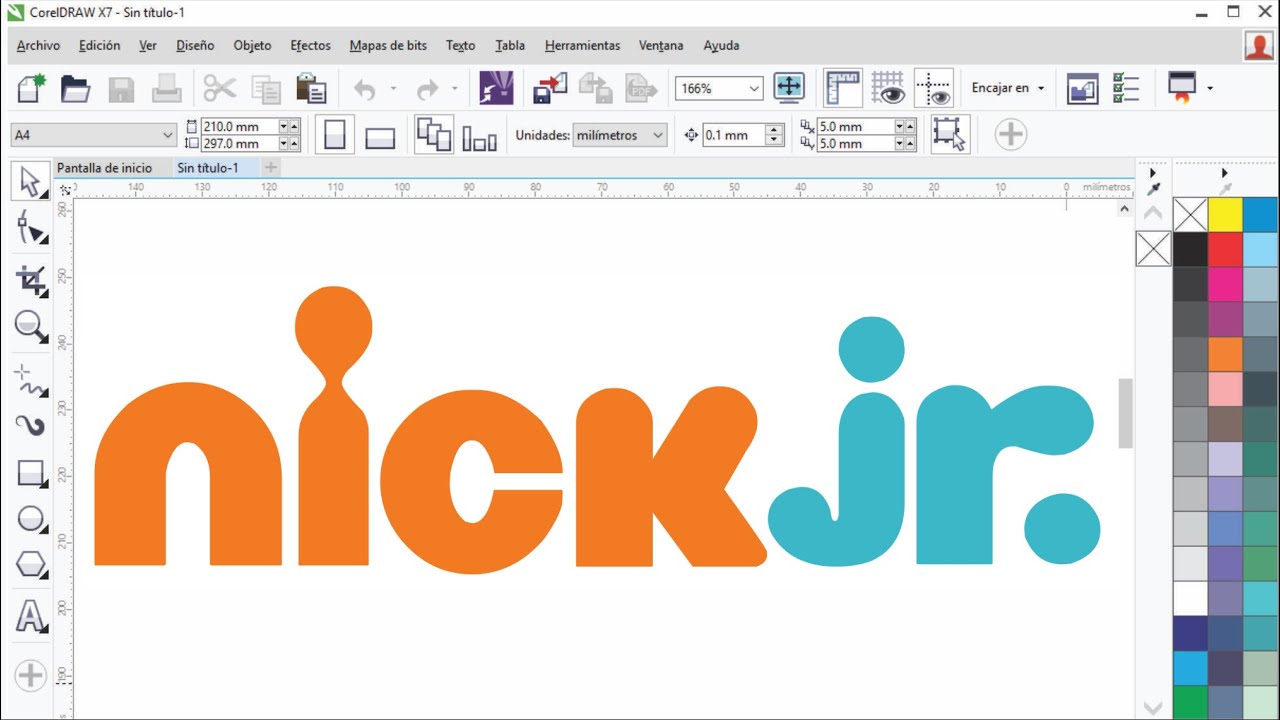Viewport: 1280px width, 720px height.
Task: Open Application launcher dropdown arrow
Action: tap(1209, 88)
